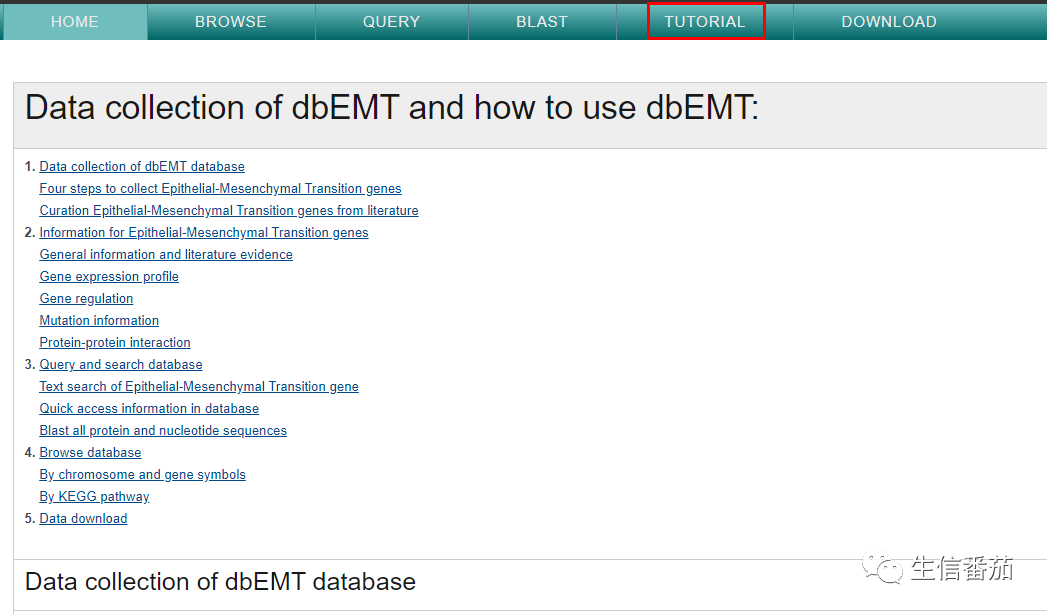This screenshot has width=1047, height=614.
Task: Follow the Four steps to collect genes link
Action: click(220, 189)
